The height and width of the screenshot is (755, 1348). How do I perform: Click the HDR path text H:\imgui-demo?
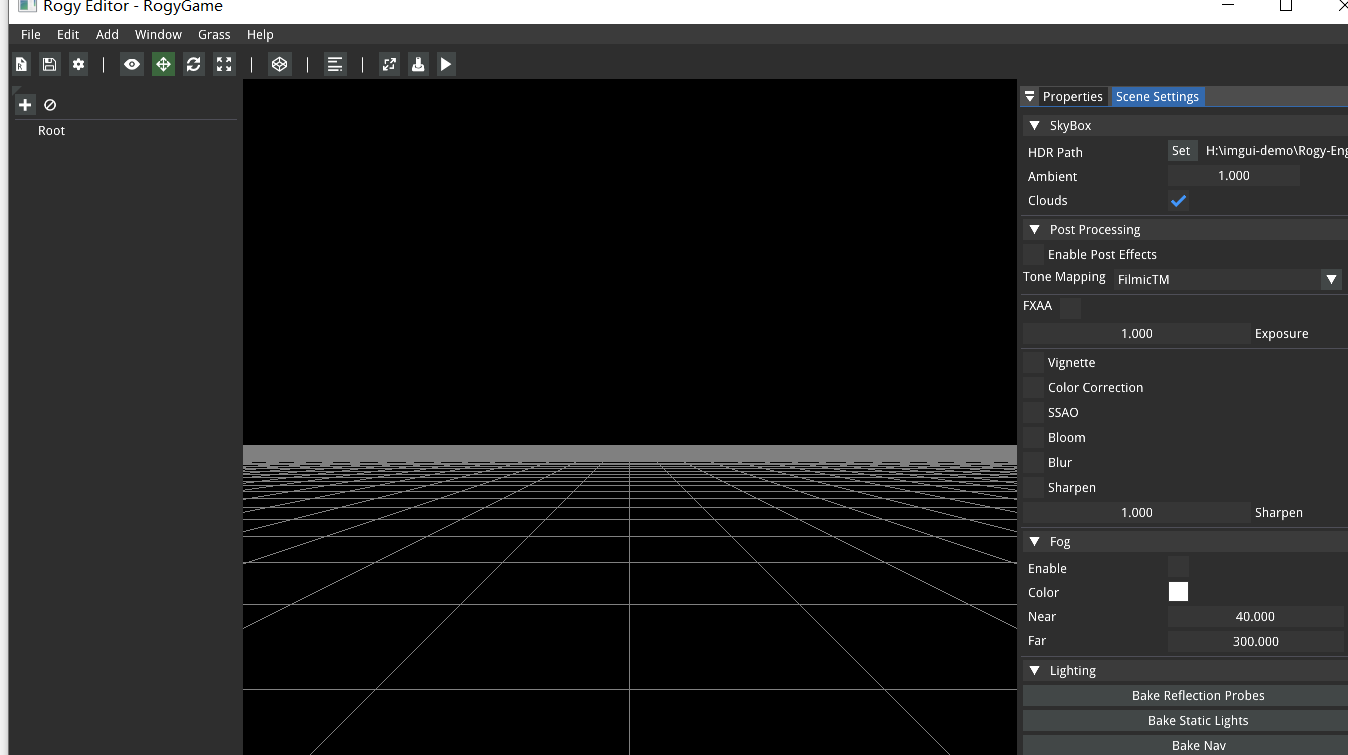(1276, 151)
